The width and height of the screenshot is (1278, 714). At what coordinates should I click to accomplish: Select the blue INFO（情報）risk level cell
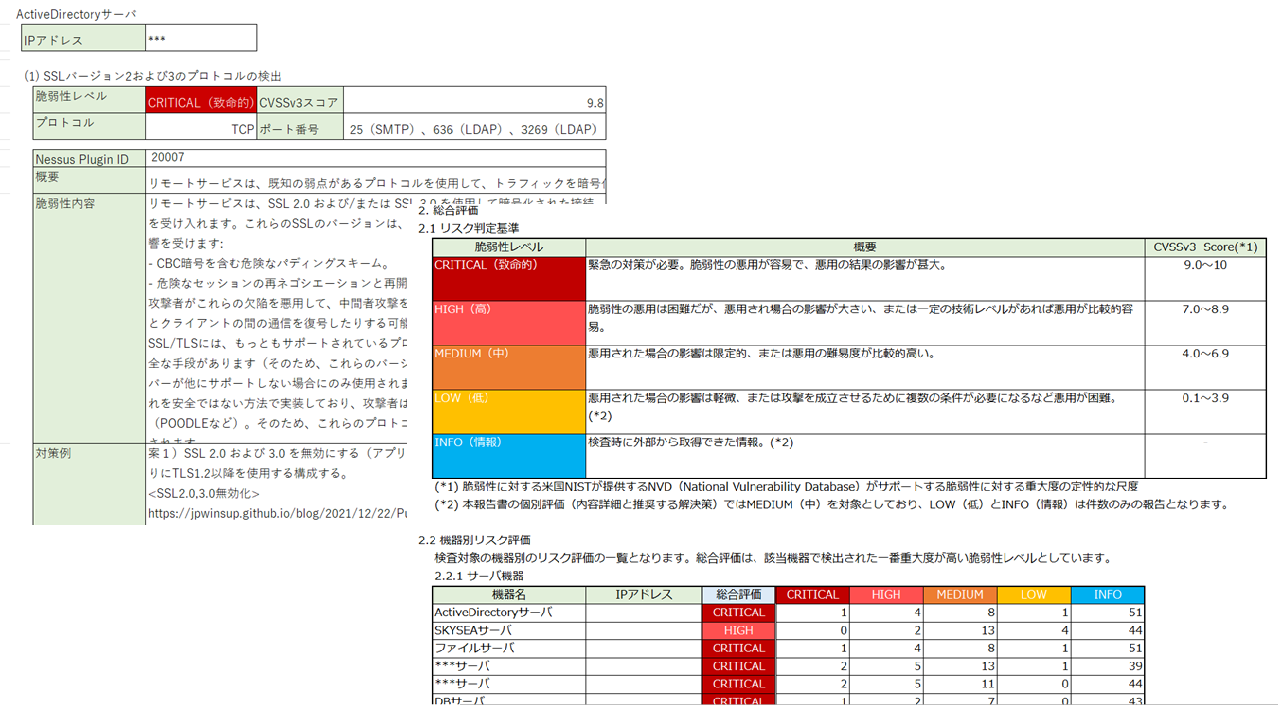pyautogui.click(x=509, y=455)
